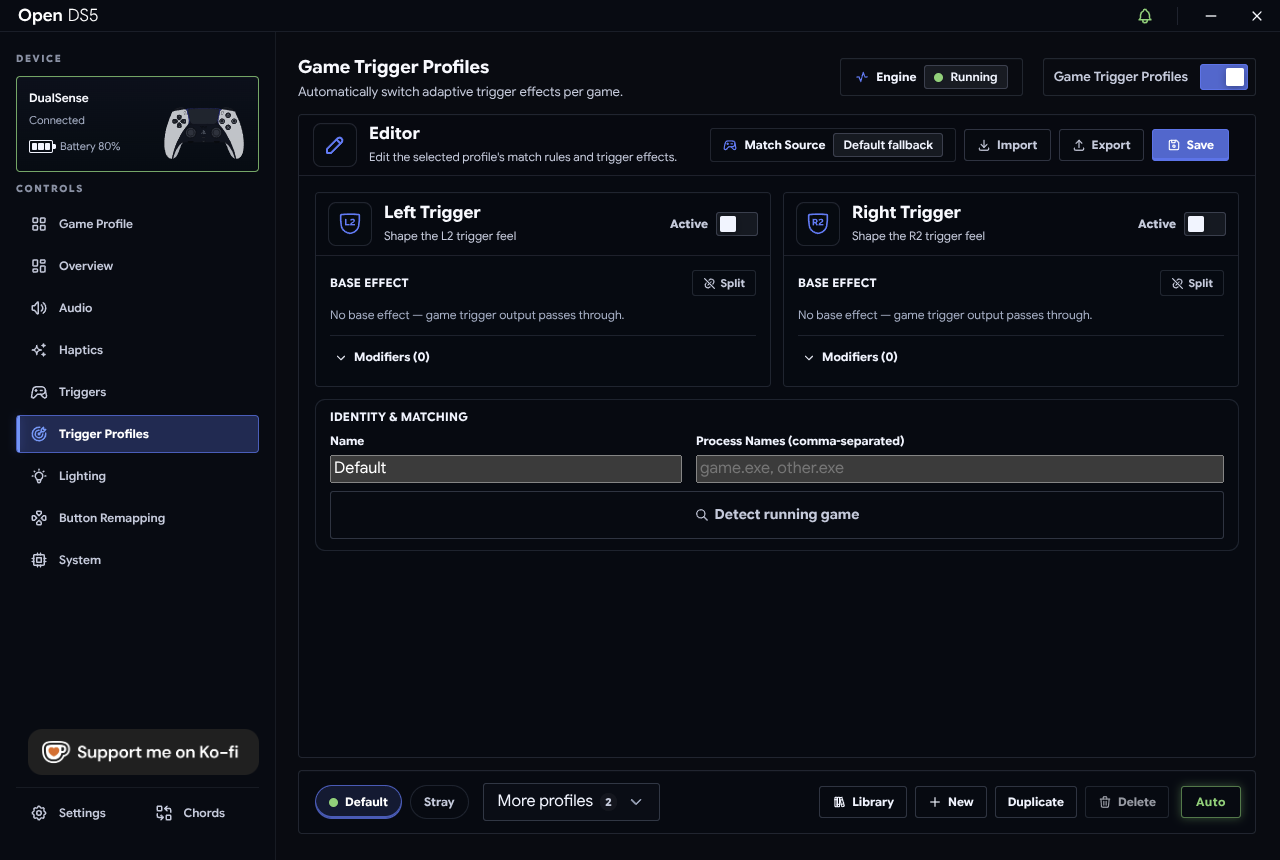
Task: Open the More profiles dropdown
Action: click(571, 802)
